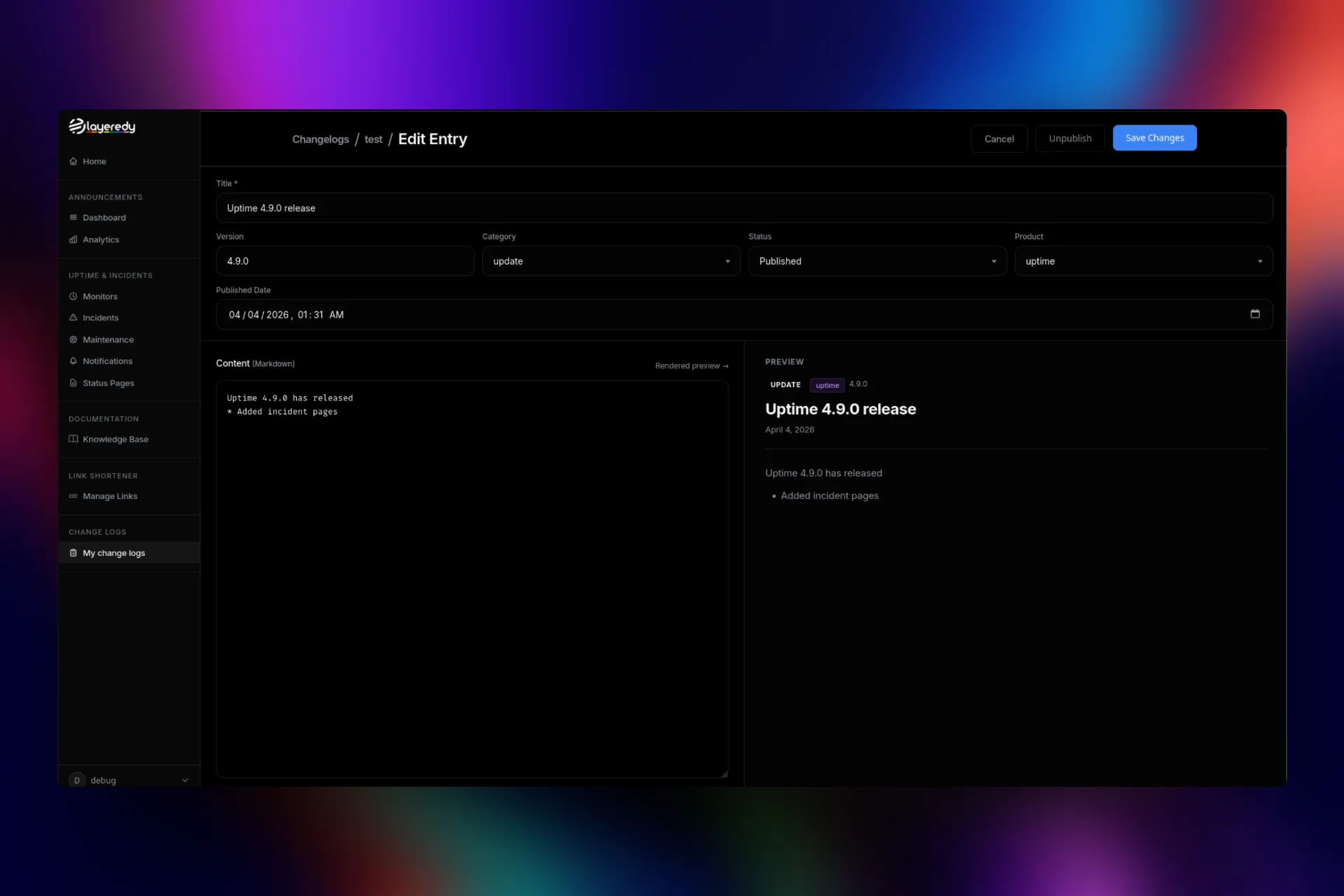Screen dimensions: 1344x896
Task: Unpublish the changelog entry
Action: click(1069, 138)
